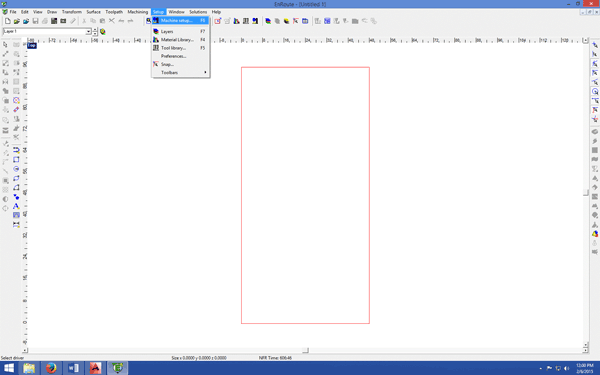The width and height of the screenshot is (600, 375).
Task: Open the Machining menu
Action: coord(138,12)
